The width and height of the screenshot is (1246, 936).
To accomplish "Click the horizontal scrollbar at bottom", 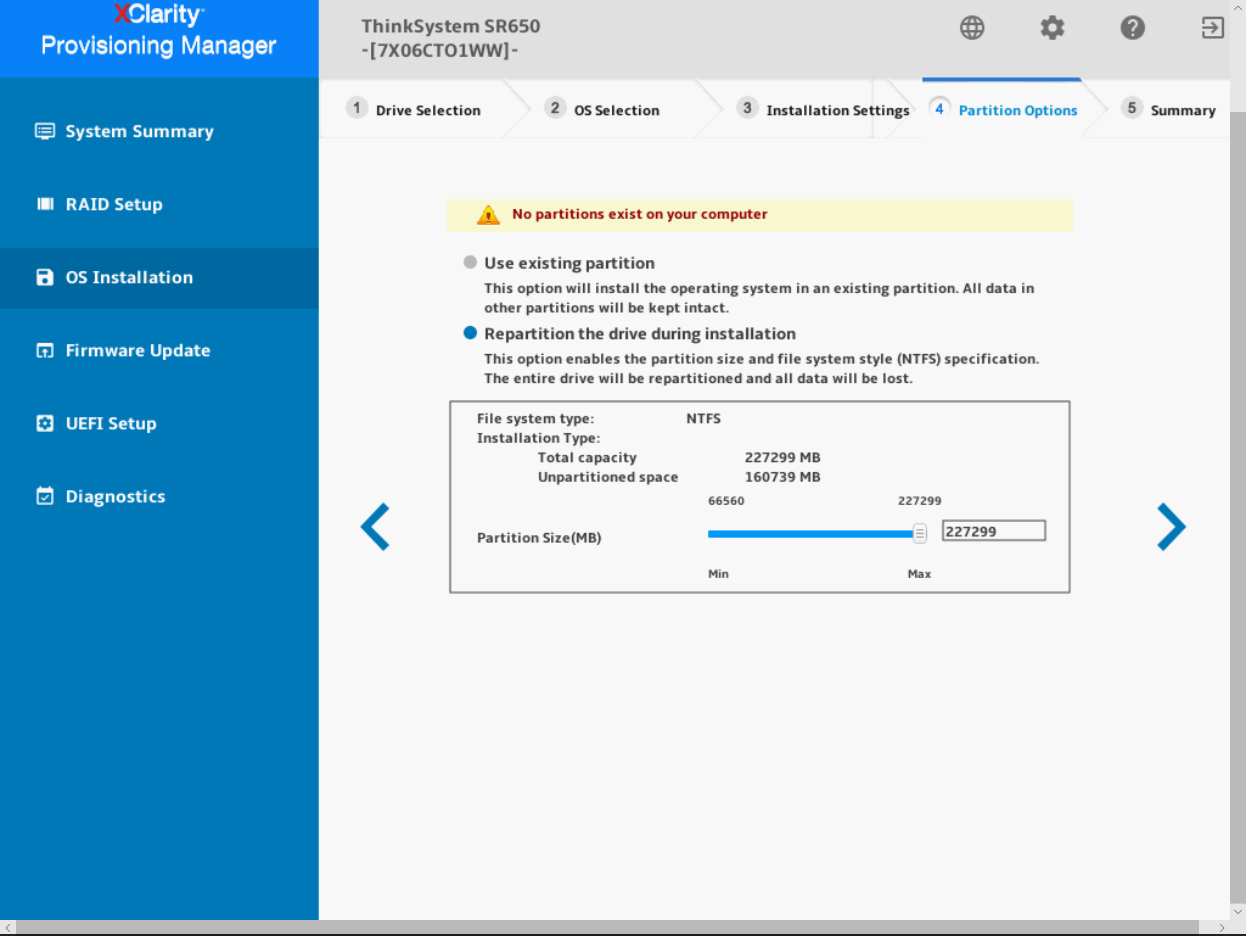I will (x=607, y=928).
